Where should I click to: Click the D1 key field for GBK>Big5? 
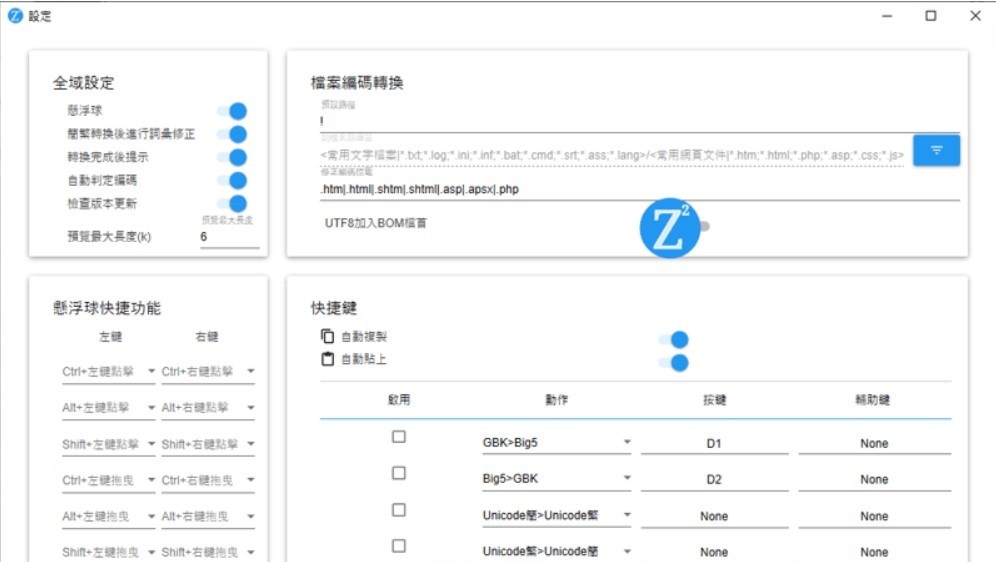(713, 443)
